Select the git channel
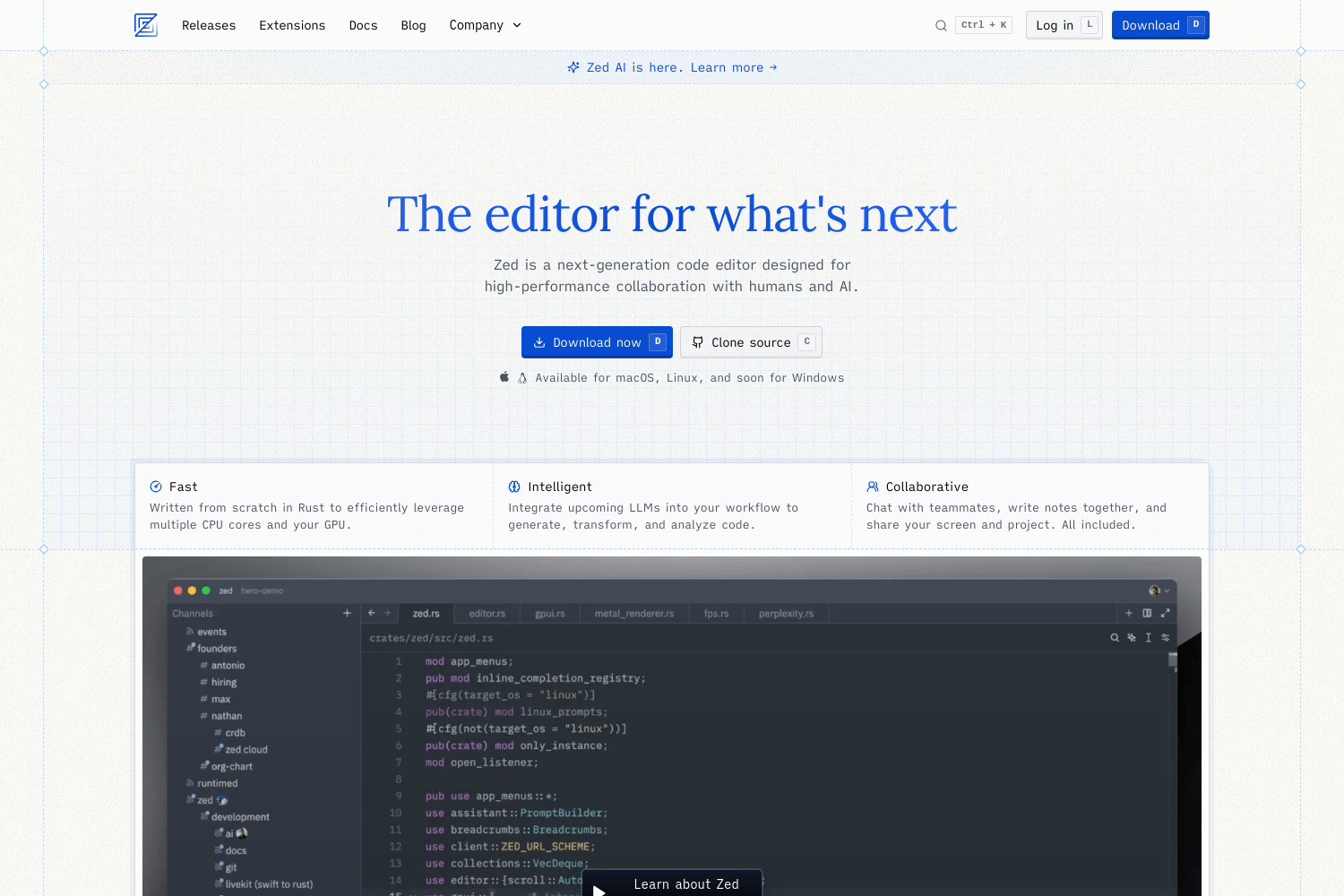 (231, 867)
